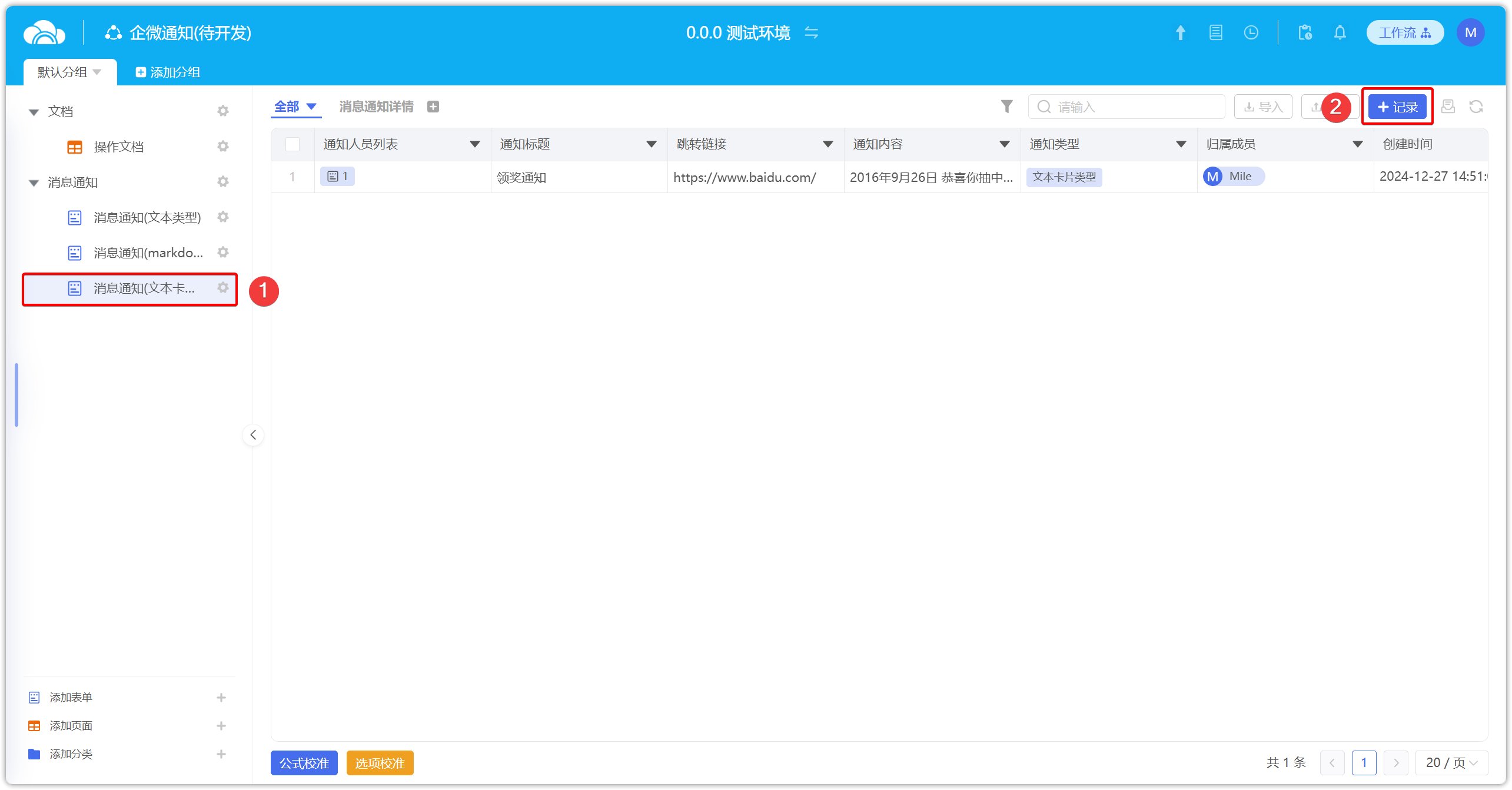The image size is (1512, 790).
Task: Click 添加表单 at the sidebar bottom
Action: (71, 698)
